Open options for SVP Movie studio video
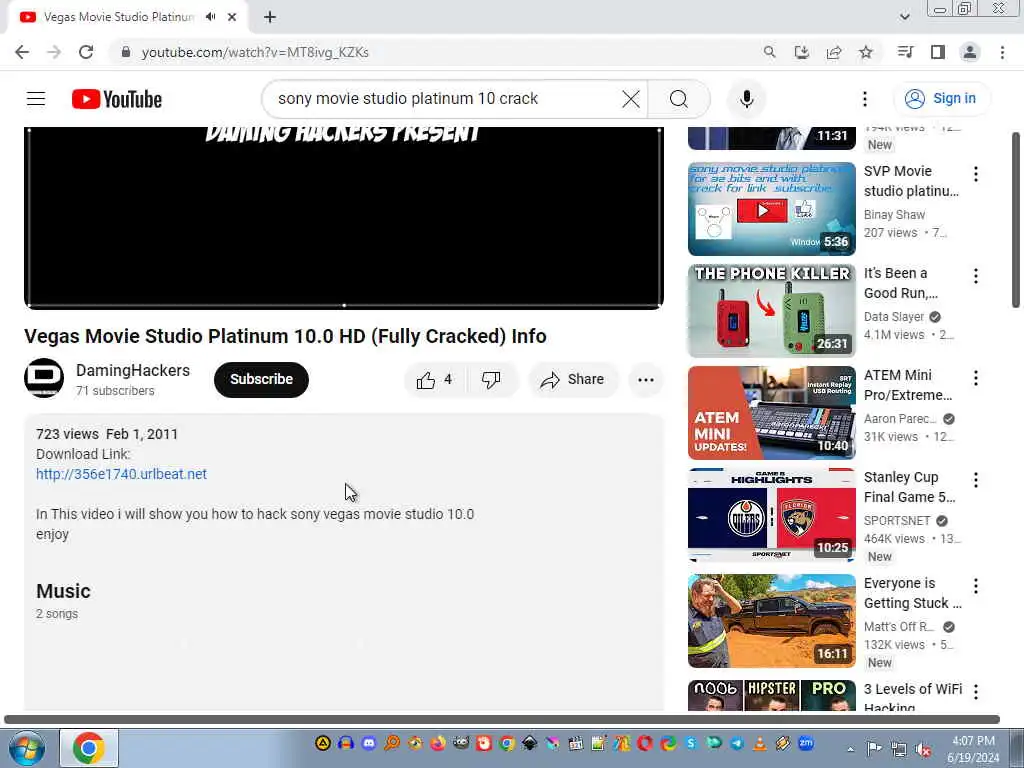This screenshot has width=1024, height=768. [976, 174]
